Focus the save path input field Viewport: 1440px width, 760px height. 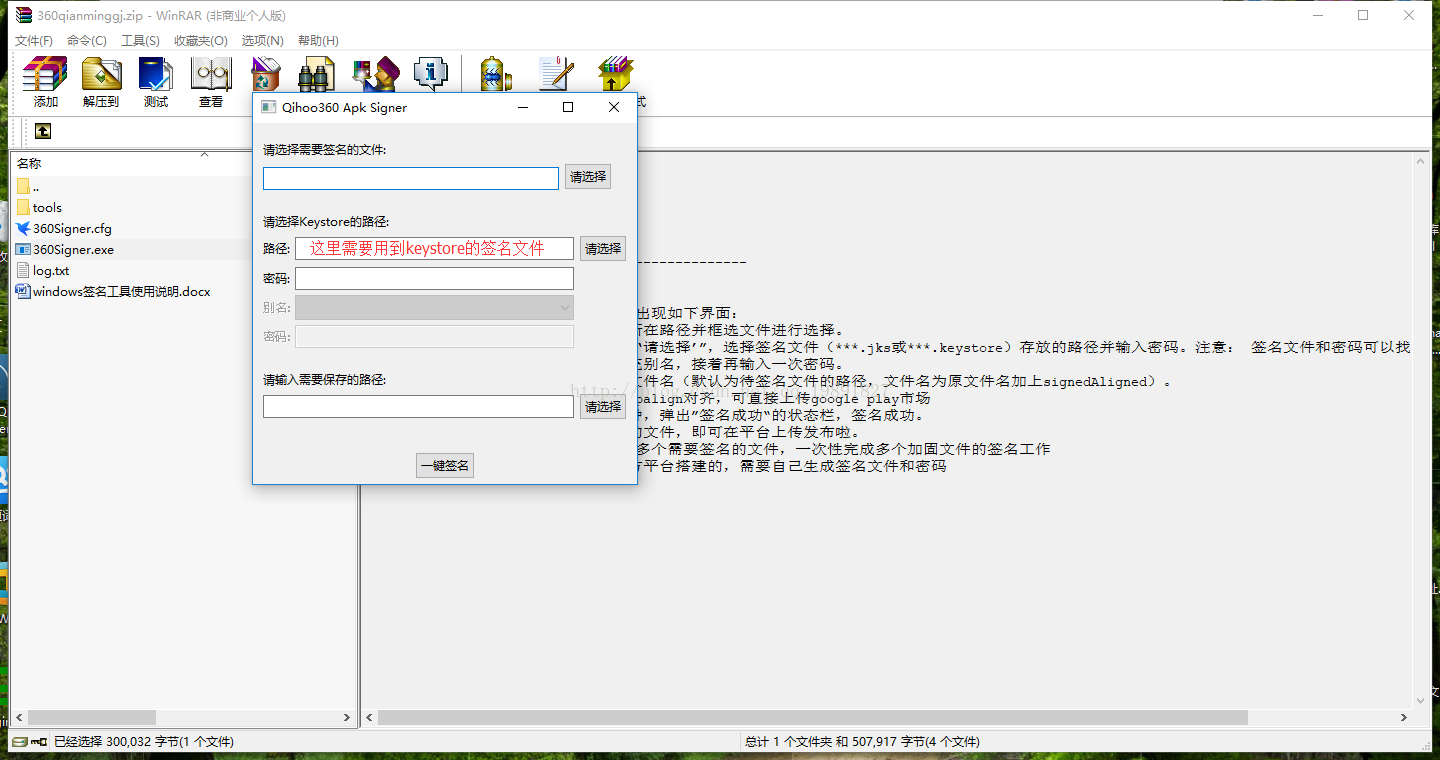click(x=418, y=407)
